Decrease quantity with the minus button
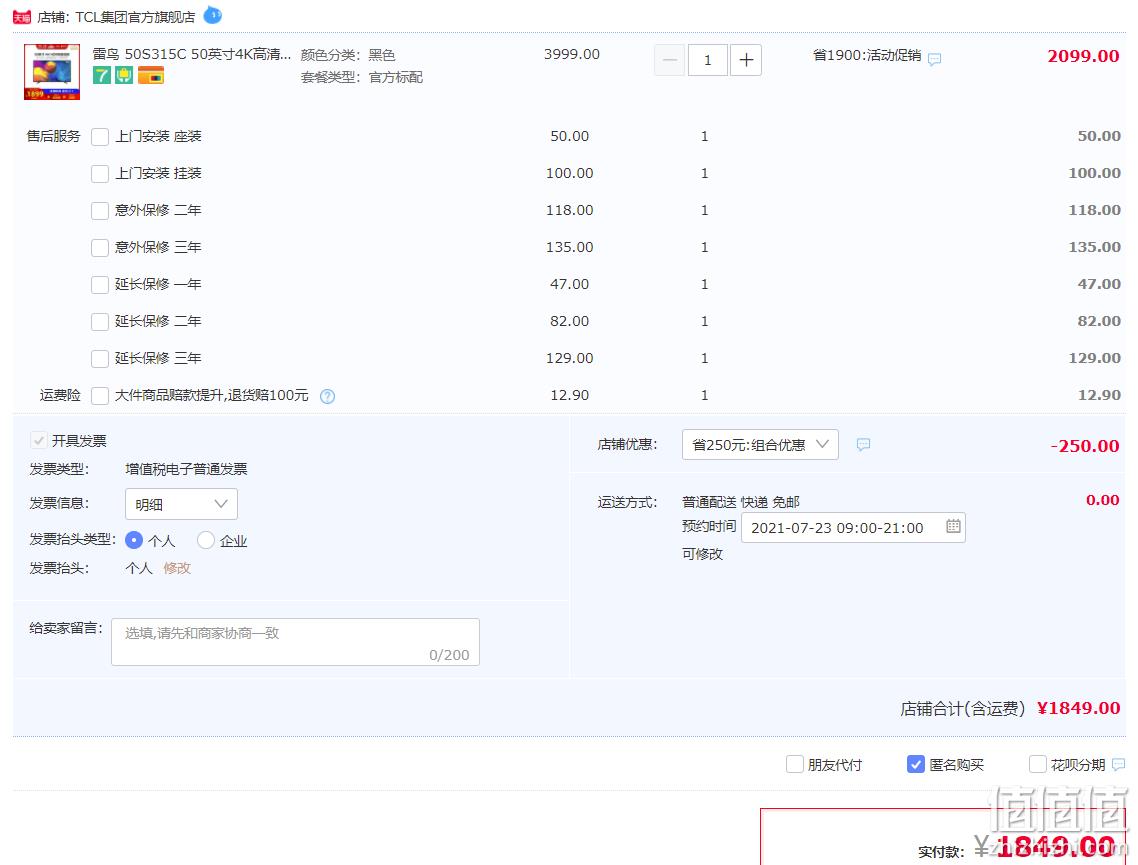The height and width of the screenshot is (865, 1138). [669, 60]
